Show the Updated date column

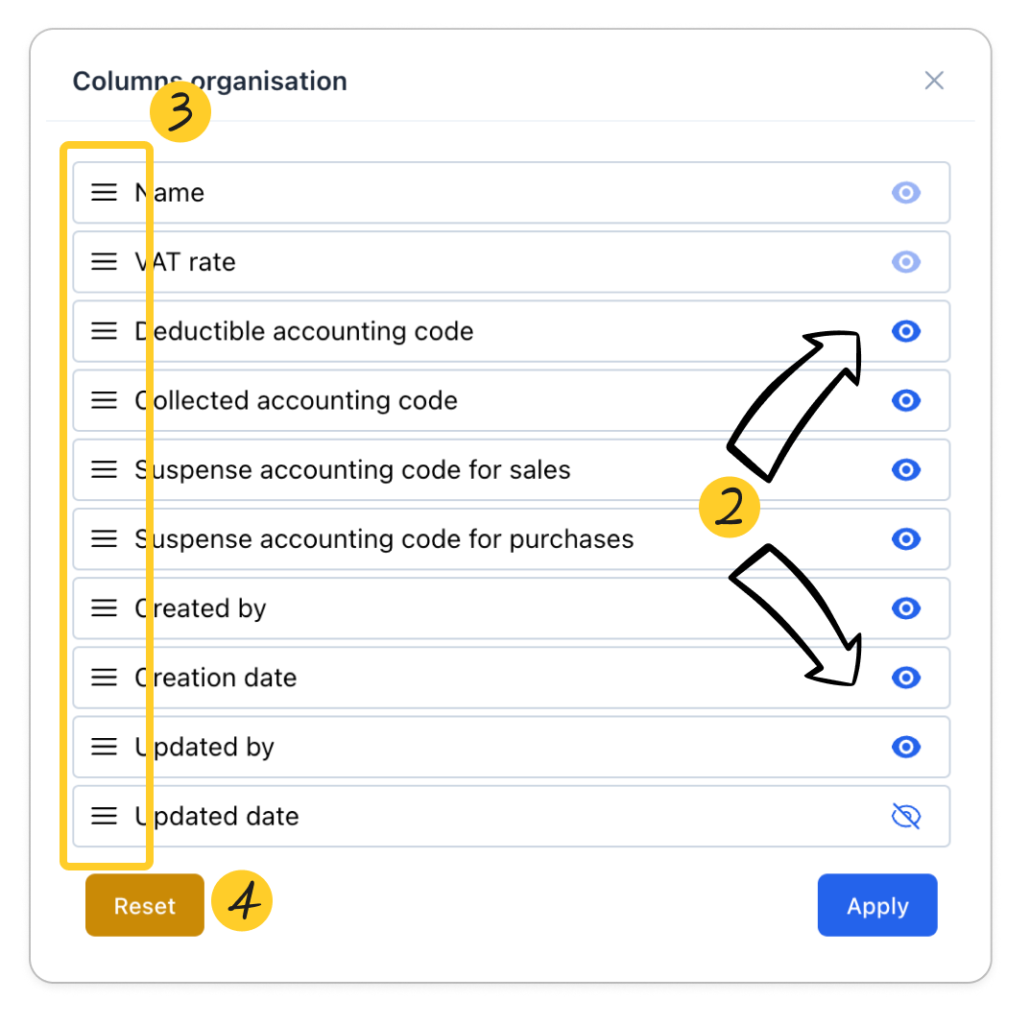point(906,816)
